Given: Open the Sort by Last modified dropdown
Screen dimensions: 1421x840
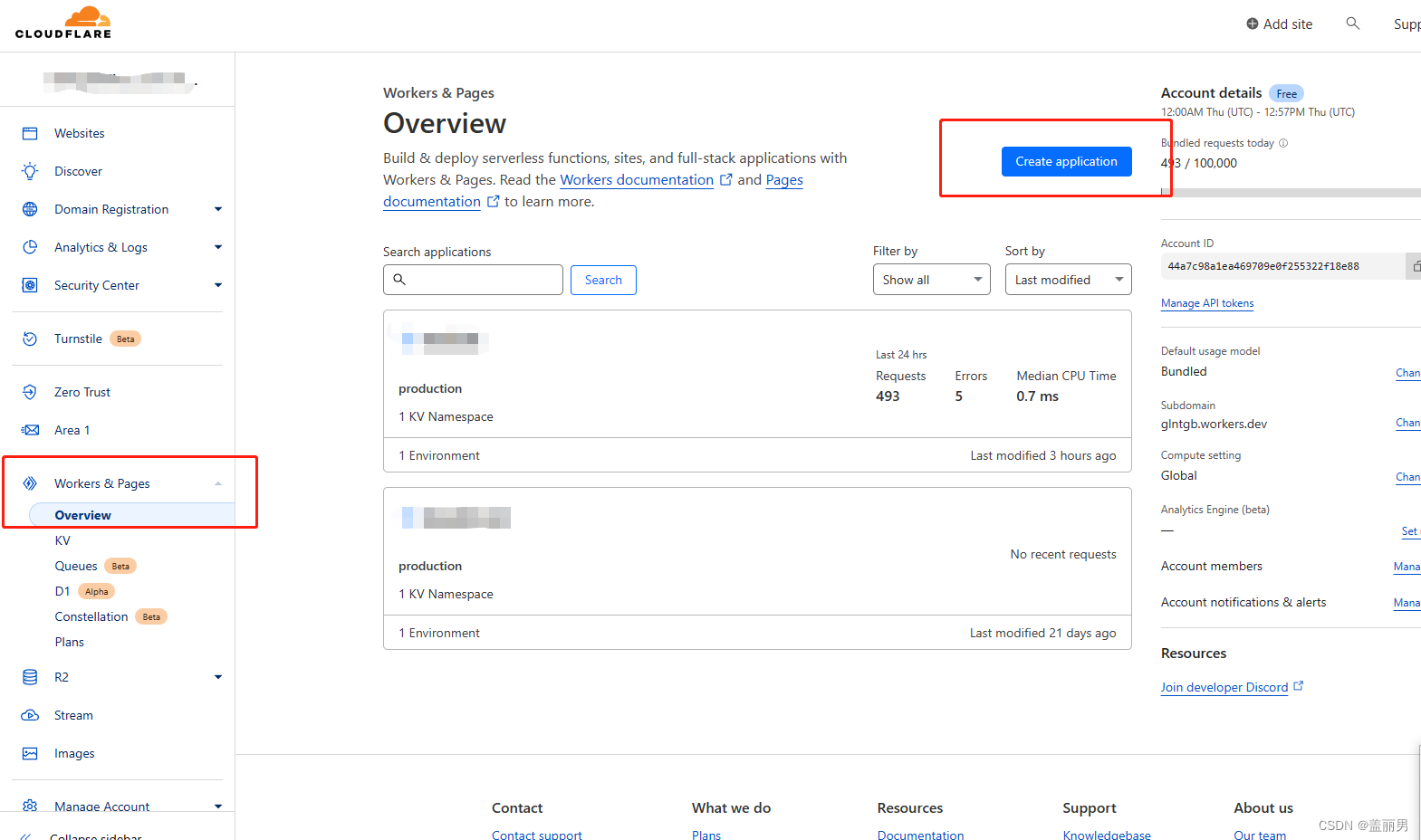Looking at the screenshot, I should (1068, 280).
